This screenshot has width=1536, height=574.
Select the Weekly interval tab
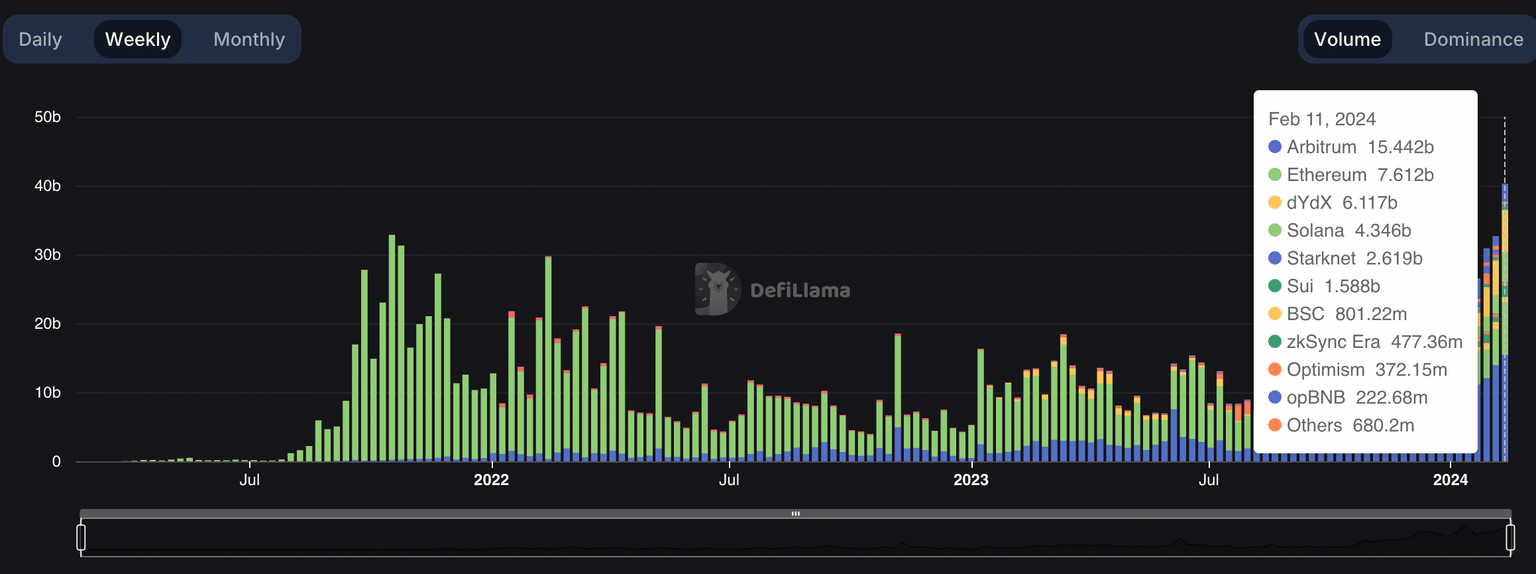coord(138,39)
